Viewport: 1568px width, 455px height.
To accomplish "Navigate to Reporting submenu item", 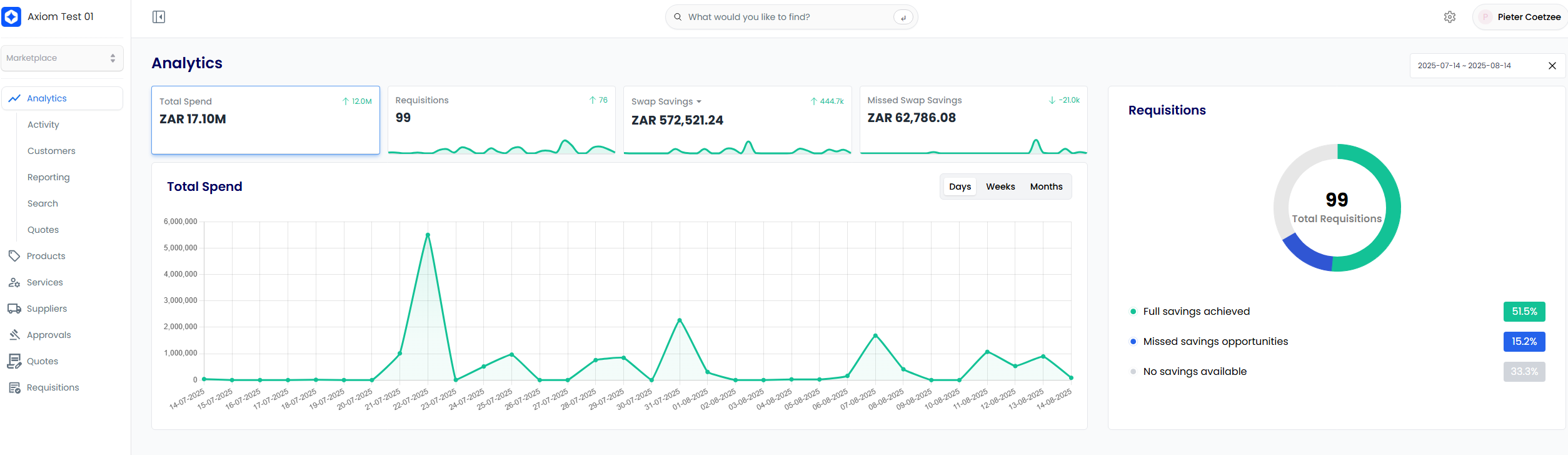I will pyautogui.click(x=48, y=177).
